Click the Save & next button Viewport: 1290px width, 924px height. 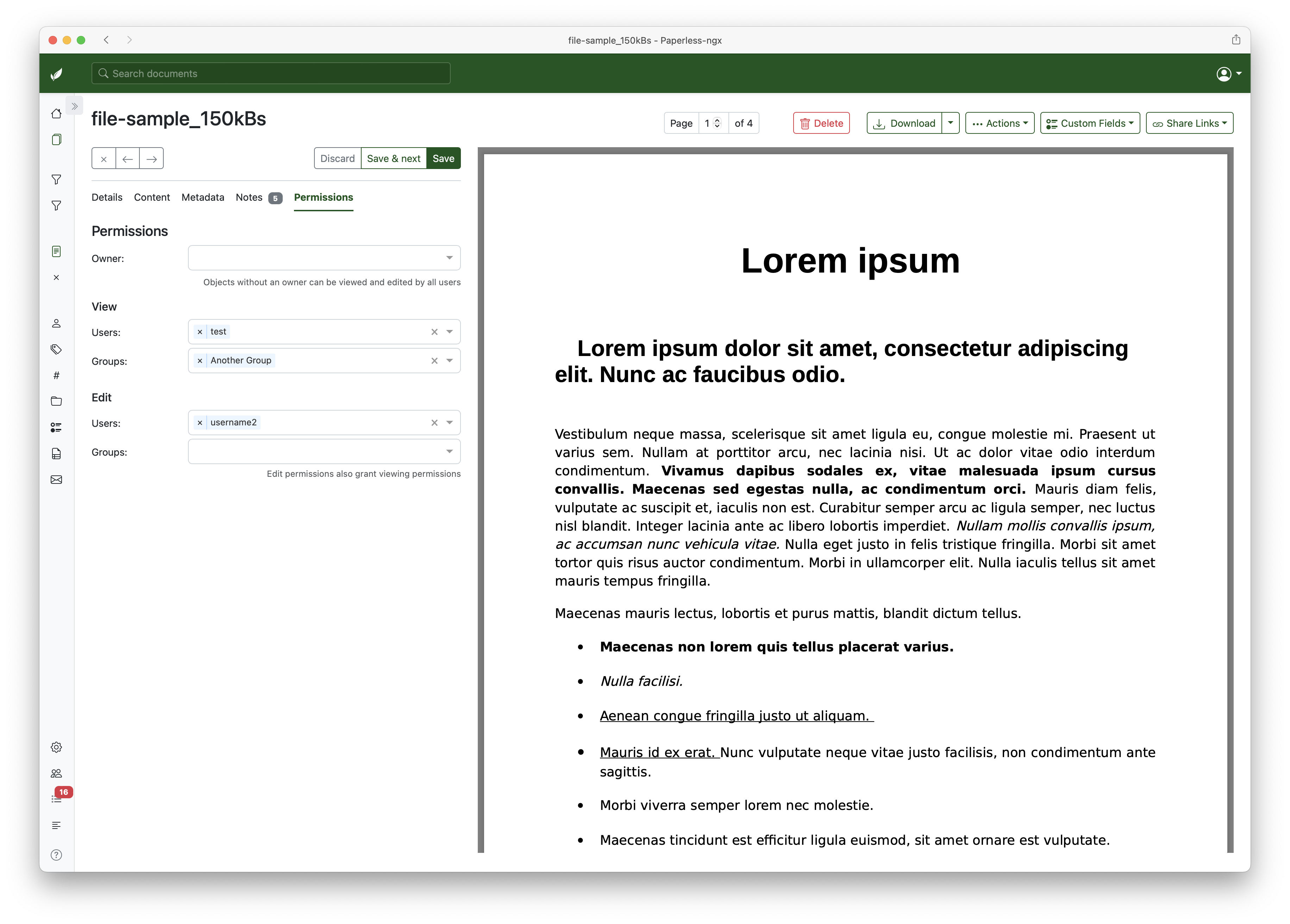(393, 159)
